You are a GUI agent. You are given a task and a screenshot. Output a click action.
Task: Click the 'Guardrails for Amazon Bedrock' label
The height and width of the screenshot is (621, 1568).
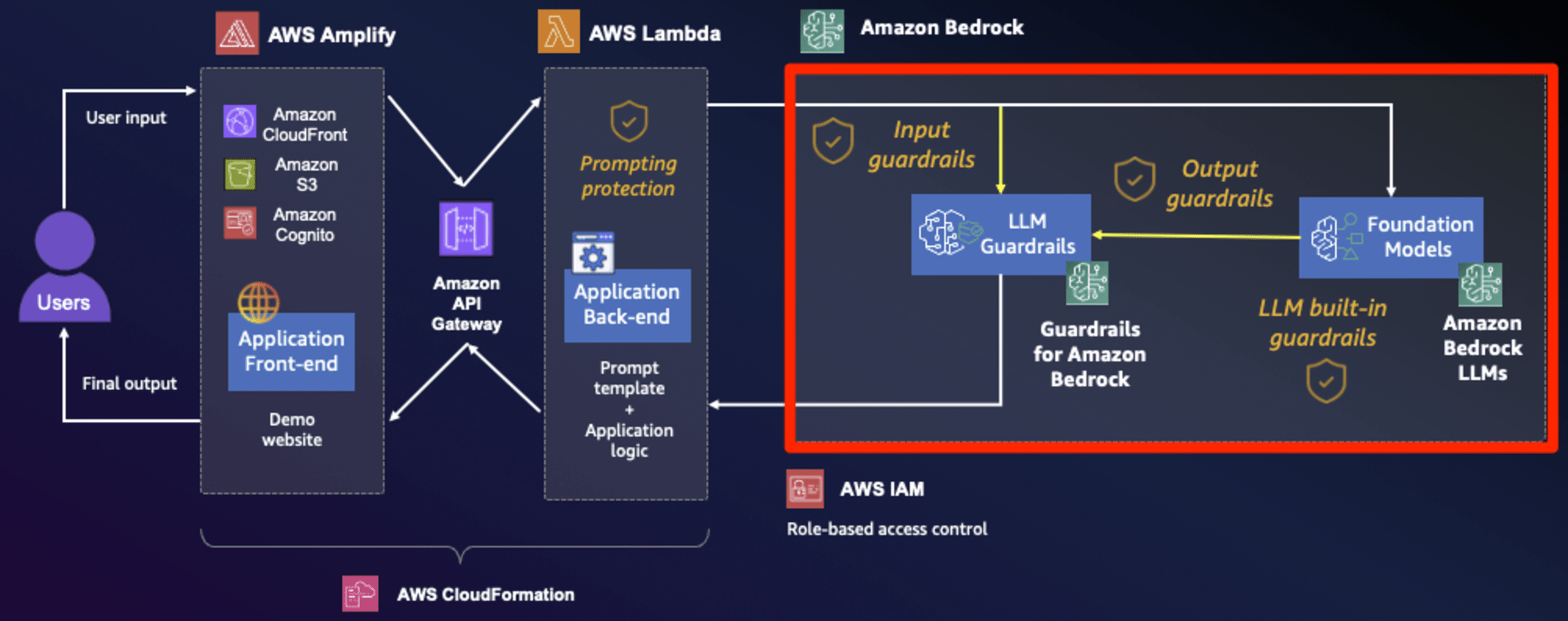click(x=1090, y=354)
